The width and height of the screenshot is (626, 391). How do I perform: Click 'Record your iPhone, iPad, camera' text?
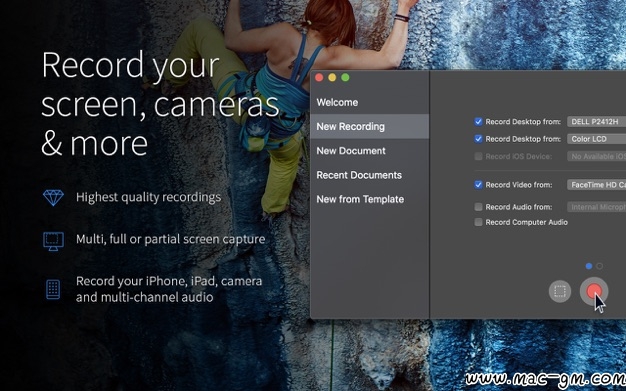(x=169, y=281)
